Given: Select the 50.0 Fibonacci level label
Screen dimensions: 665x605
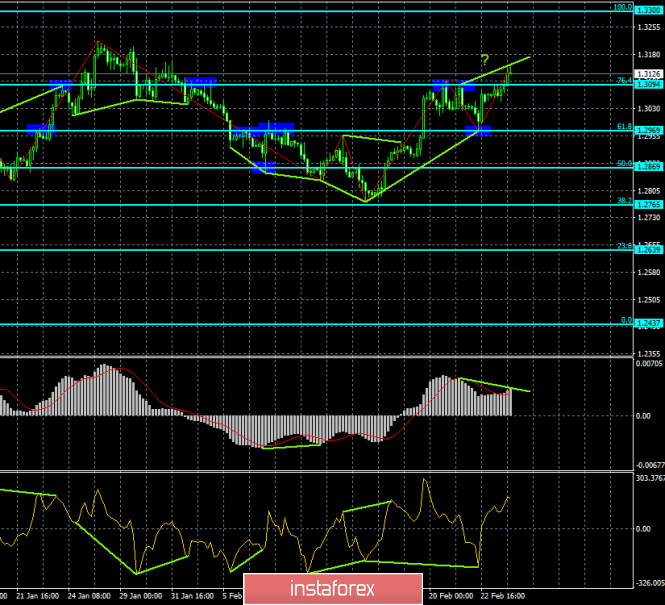Looking at the screenshot, I should click(x=624, y=163).
